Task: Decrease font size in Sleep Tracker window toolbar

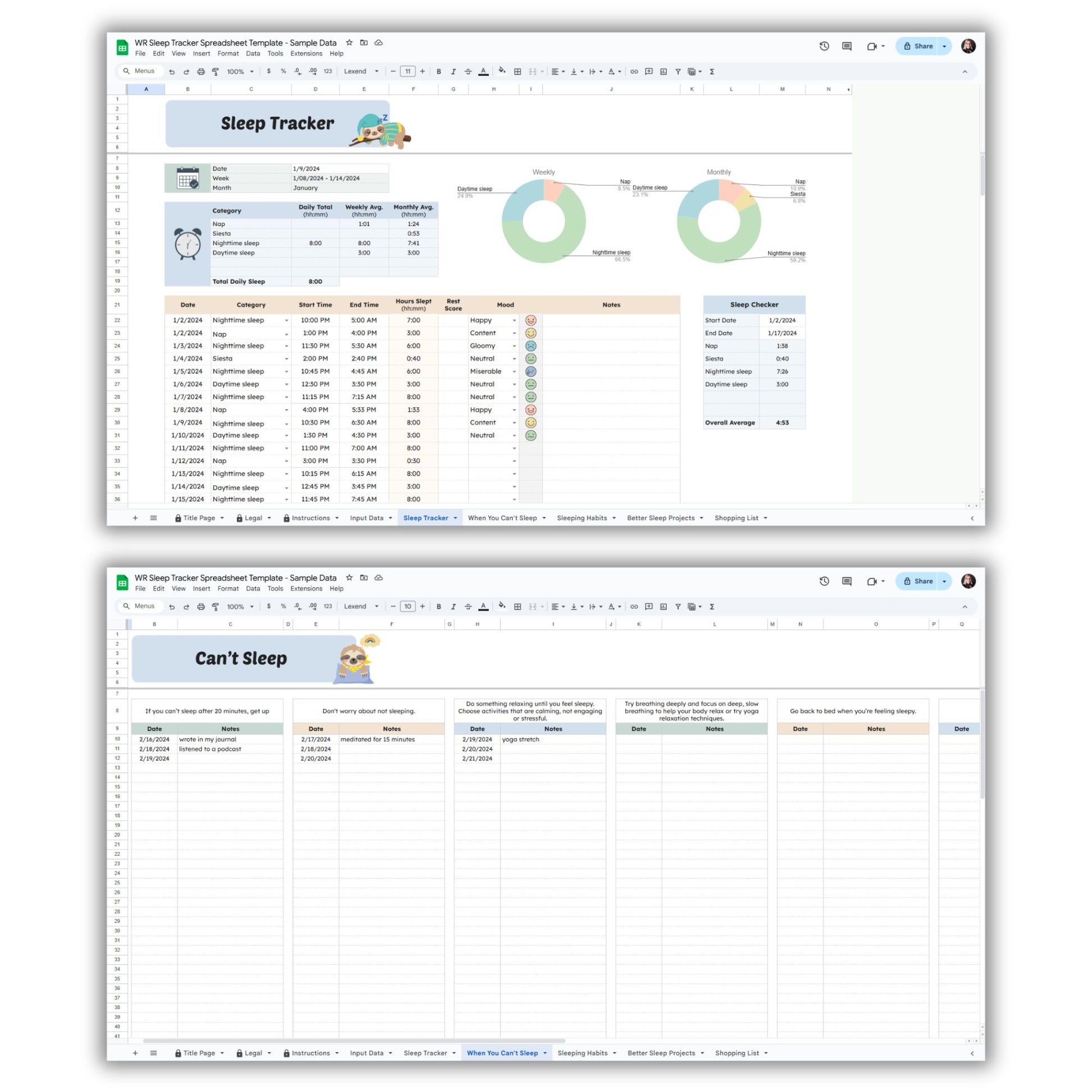Action: click(393, 72)
